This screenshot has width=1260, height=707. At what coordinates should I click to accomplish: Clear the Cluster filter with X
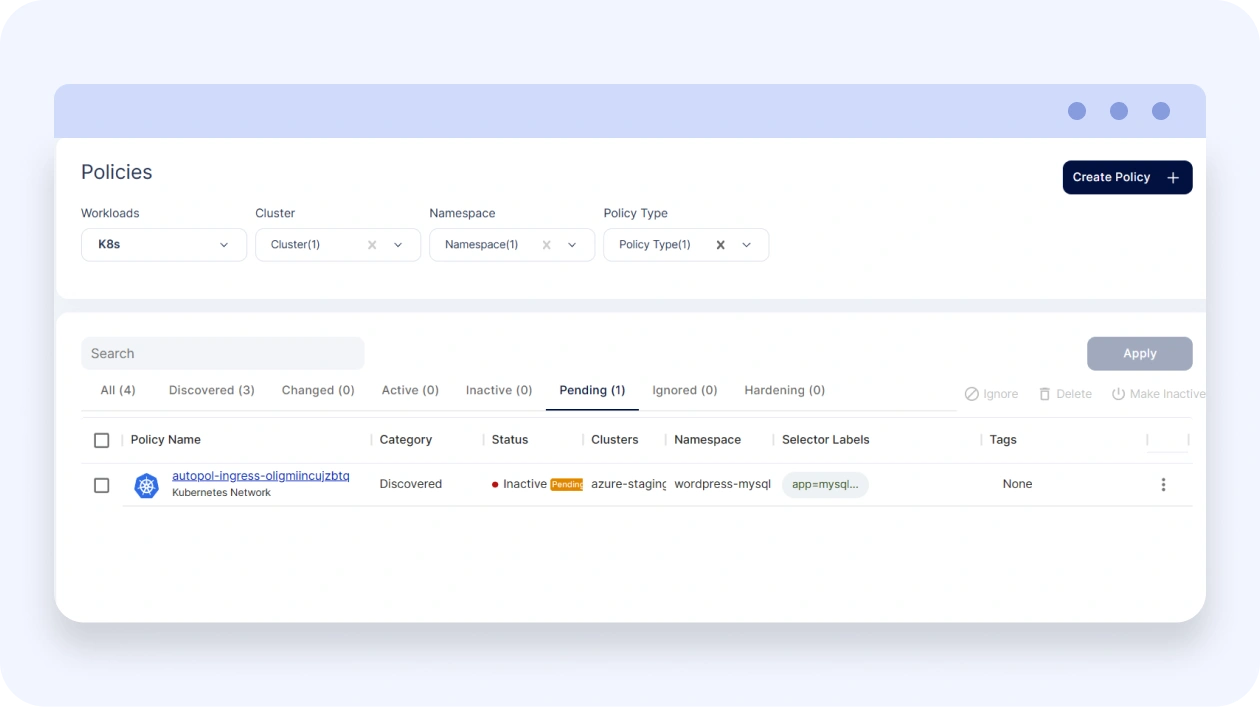372,245
